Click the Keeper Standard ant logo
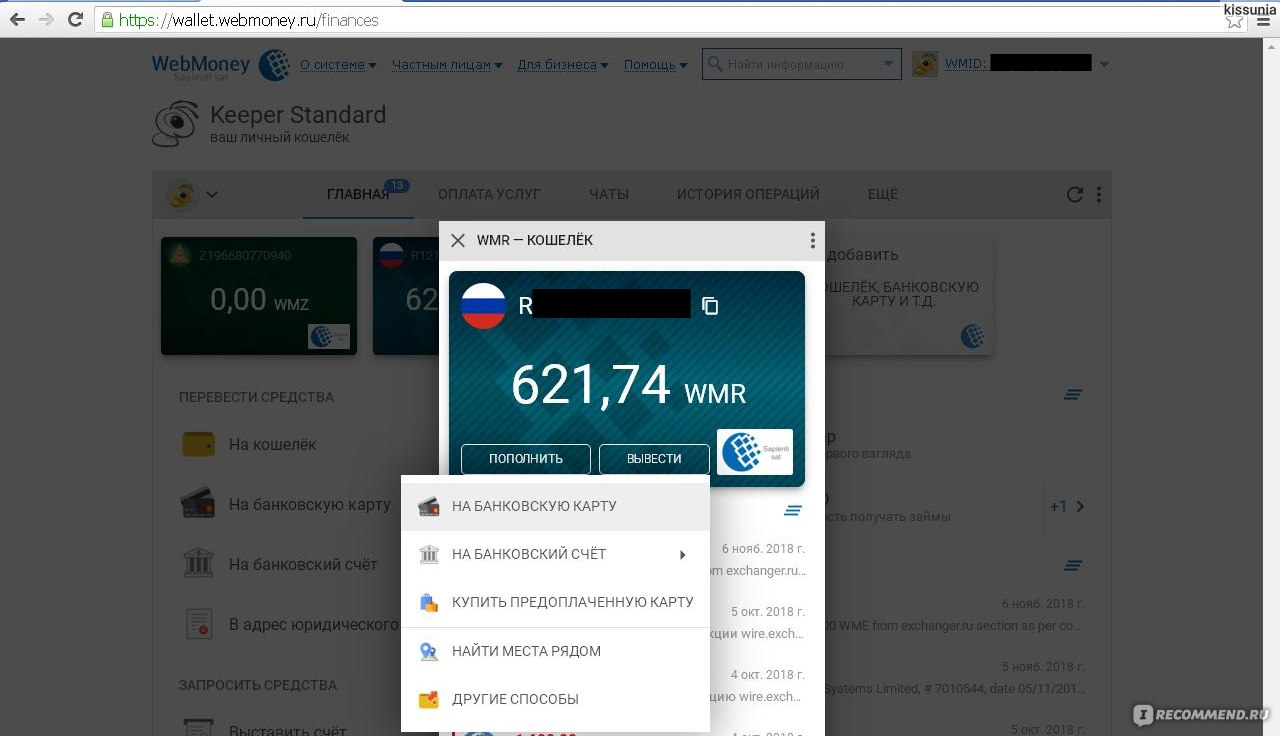Screen dimensions: 1280x736 point(176,124)
